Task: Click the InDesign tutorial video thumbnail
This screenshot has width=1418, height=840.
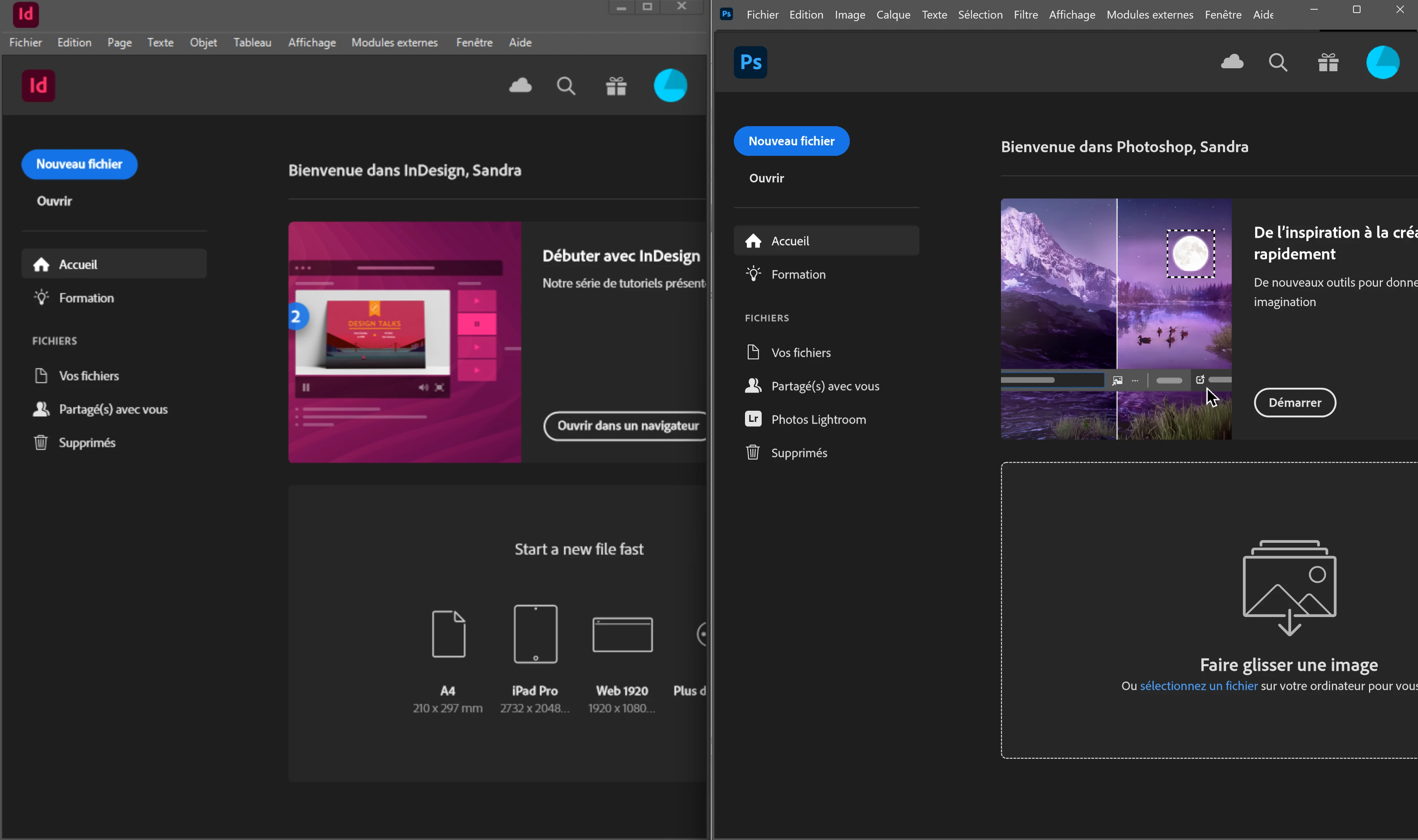Action: click(x=404, y=342)
